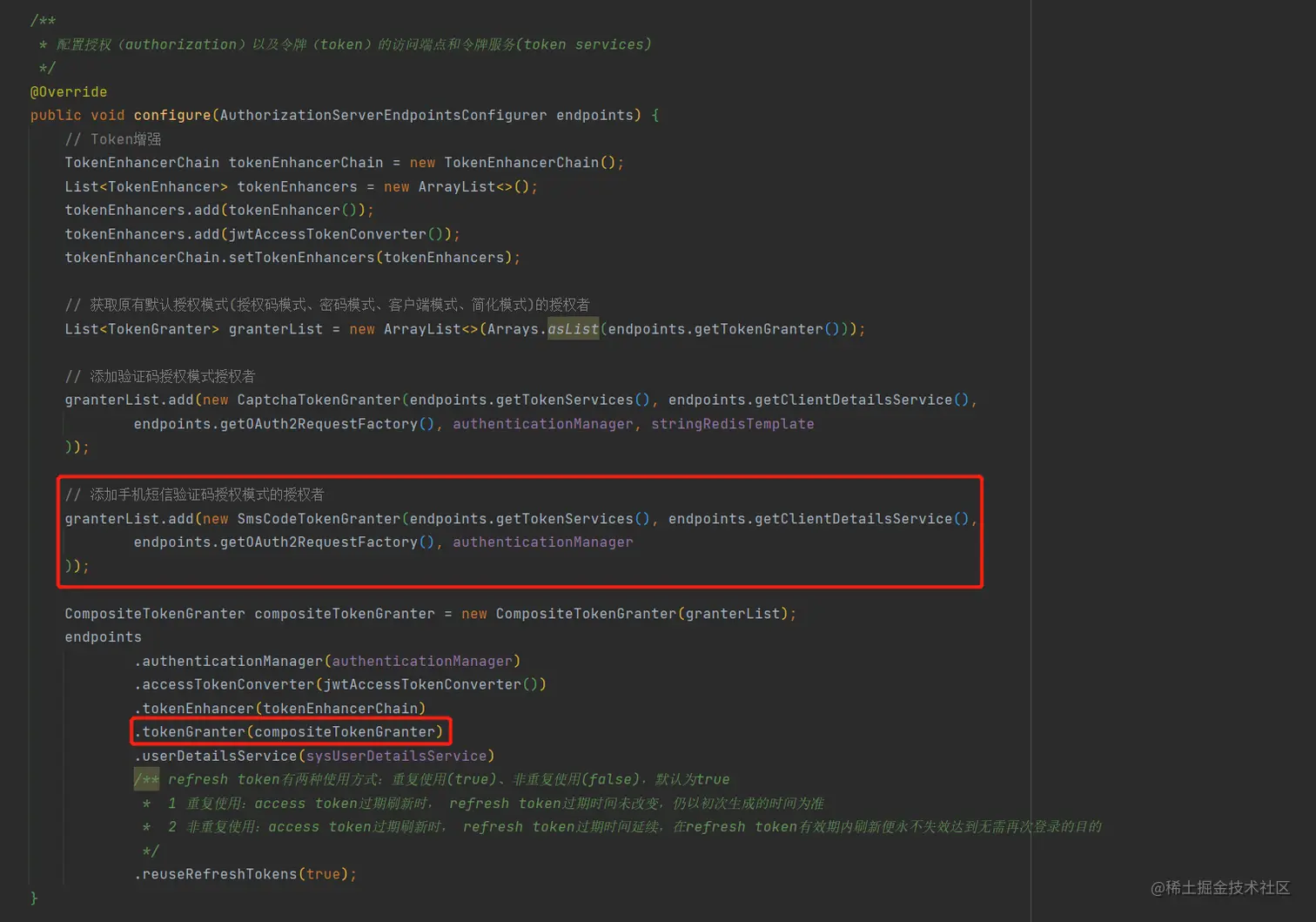Click the 'reuseRefreshTokens' method call
Viewport: 1316px width, 922px height.
[220, 874]
